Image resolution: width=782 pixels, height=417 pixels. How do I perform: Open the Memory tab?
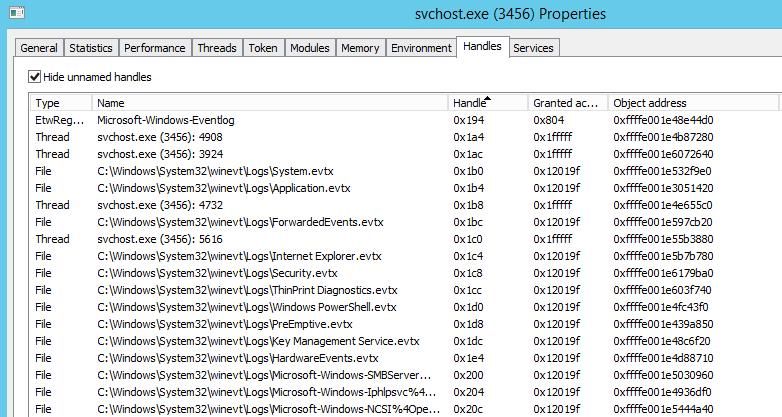[x=360, y=48]
